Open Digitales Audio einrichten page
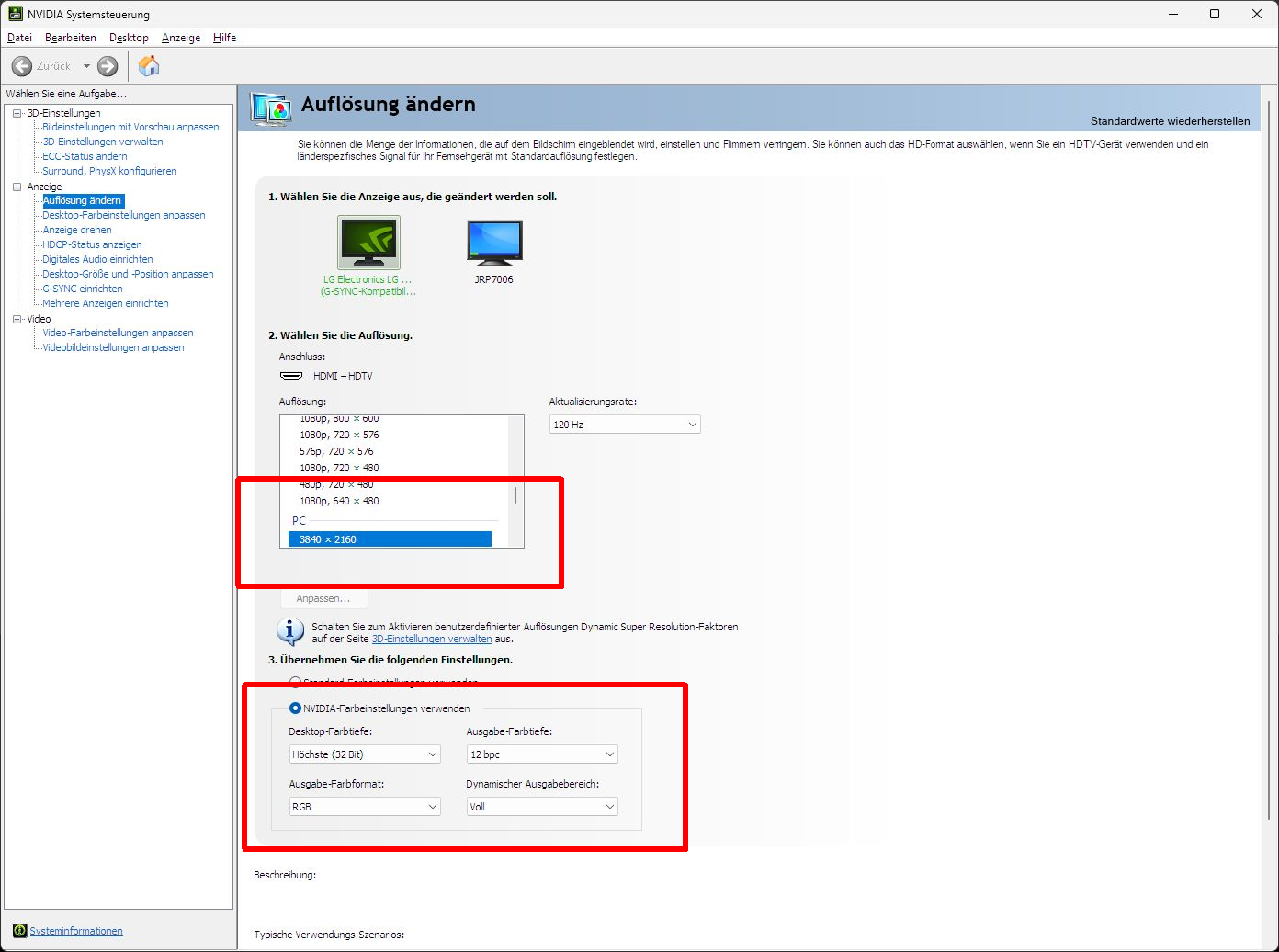Screen dimensions: 1279x952 [97, 259]
